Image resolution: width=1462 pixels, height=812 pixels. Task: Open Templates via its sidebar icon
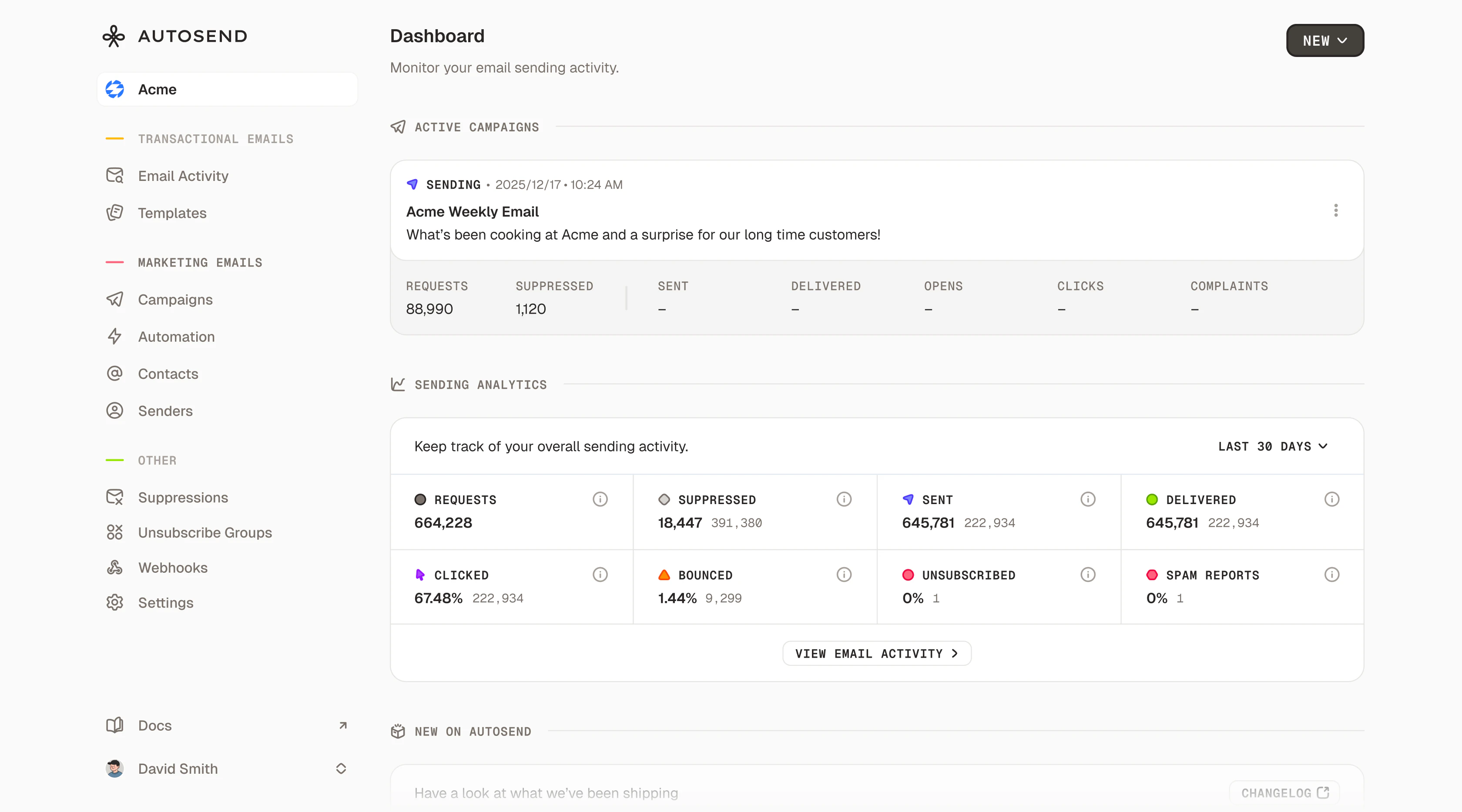pyautogui.click(x=114, y=213)
